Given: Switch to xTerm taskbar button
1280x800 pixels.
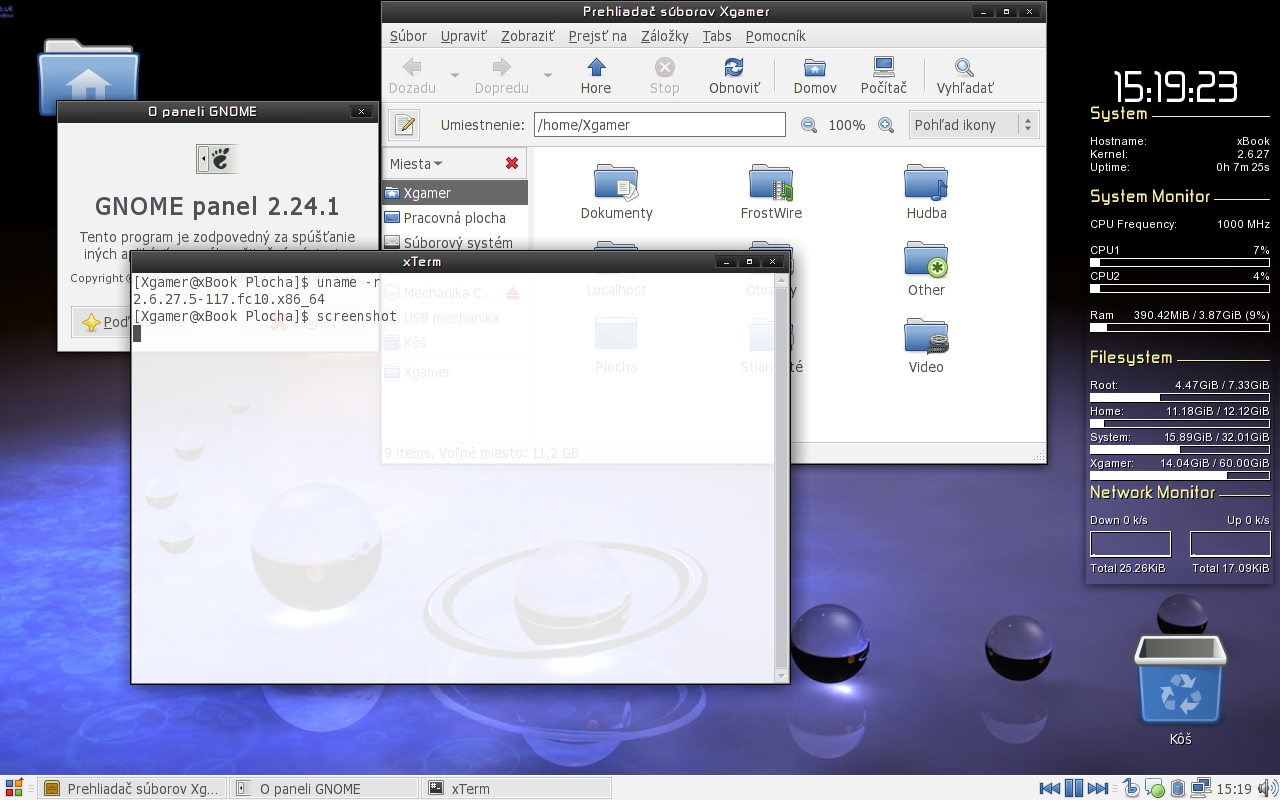Looking at the screenshot, I should click(516, 788).
